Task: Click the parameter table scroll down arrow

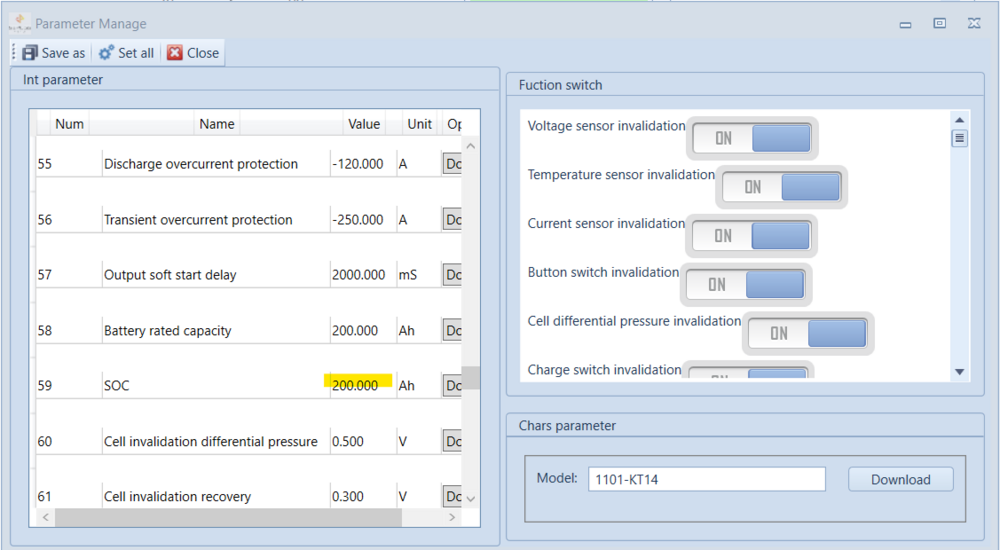Action: 470,497
